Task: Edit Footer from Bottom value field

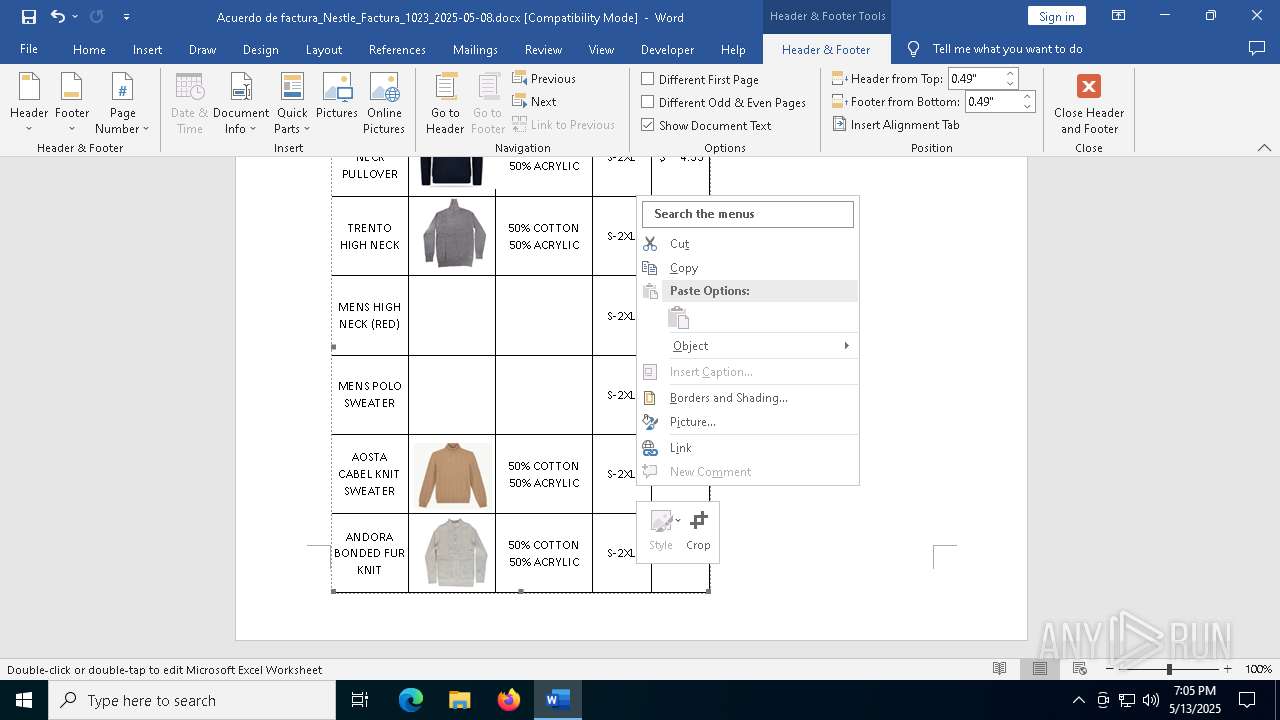Action: click(993, 101)
